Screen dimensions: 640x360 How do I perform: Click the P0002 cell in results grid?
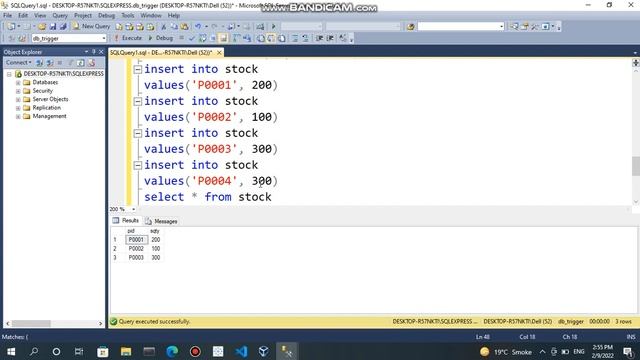pos(136,249)
